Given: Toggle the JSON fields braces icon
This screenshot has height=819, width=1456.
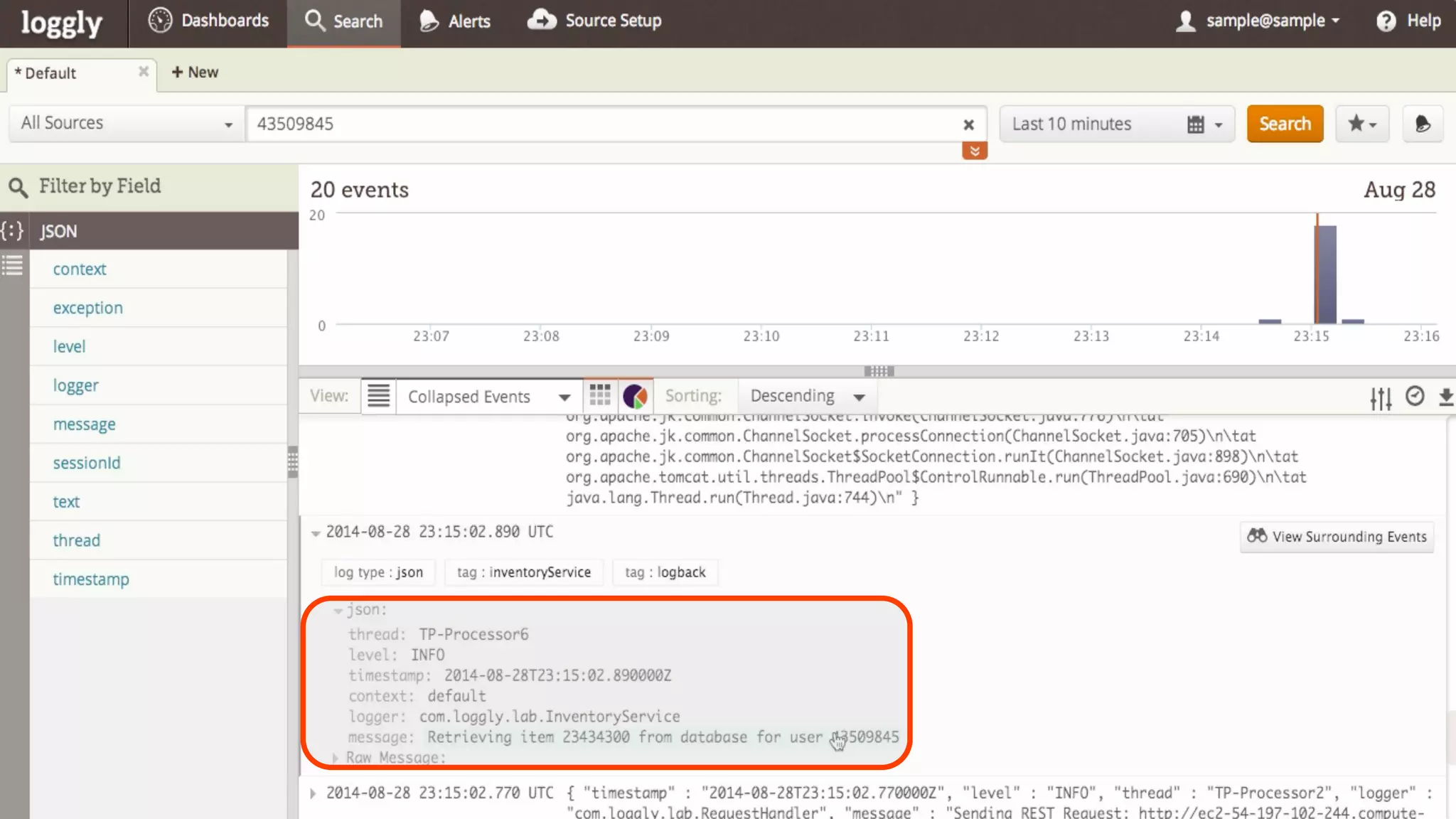Looking at the screenshot, I should pos(12,231).
